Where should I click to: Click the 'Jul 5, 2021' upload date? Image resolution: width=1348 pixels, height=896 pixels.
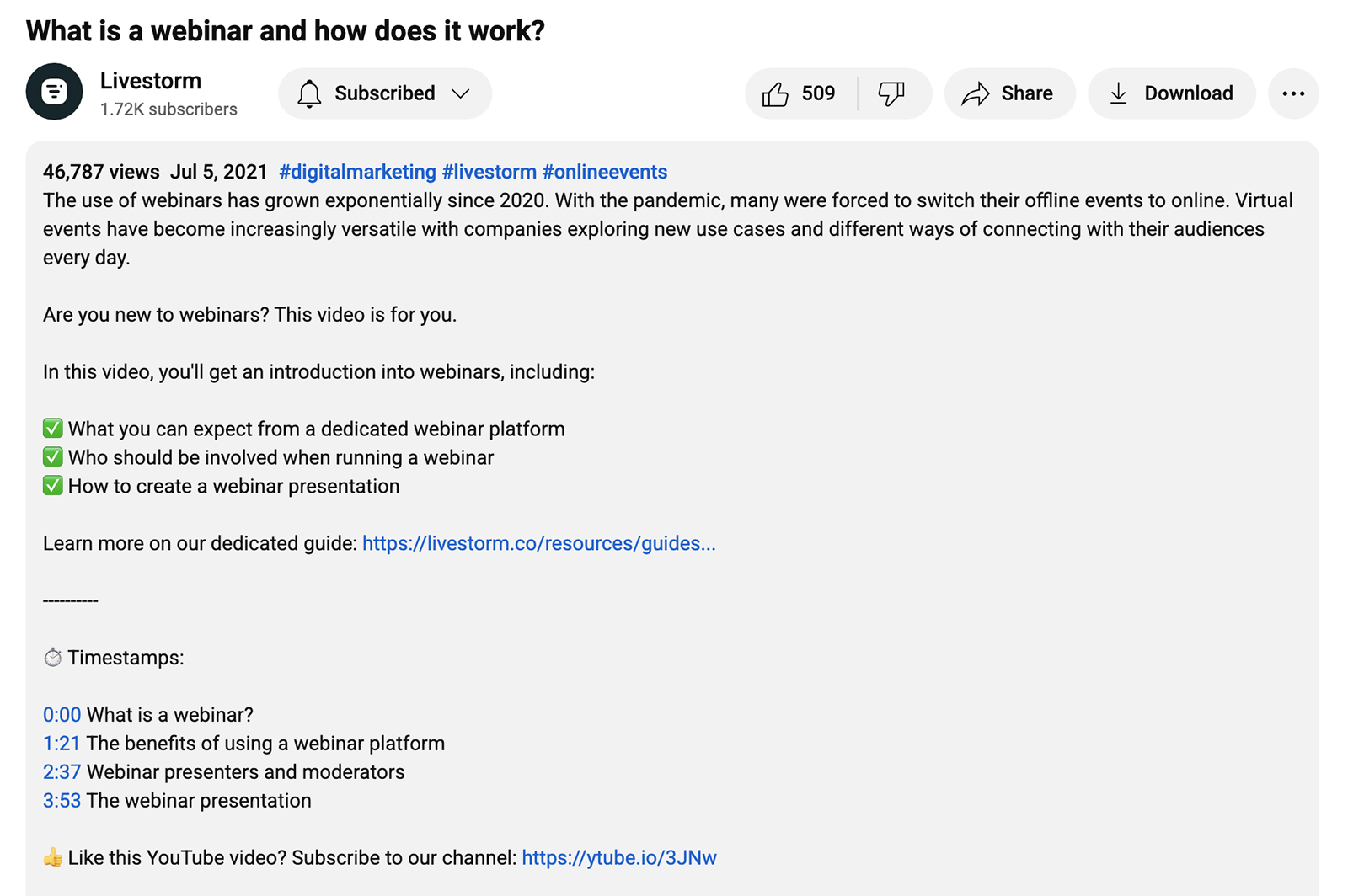[x=219, y=172]
